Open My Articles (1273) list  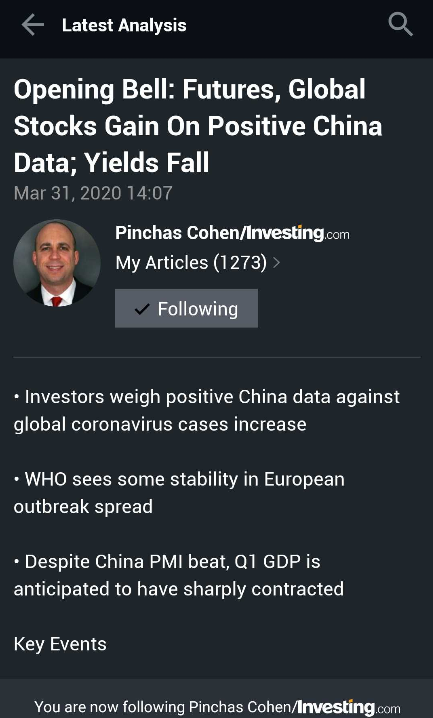(191, 263)
